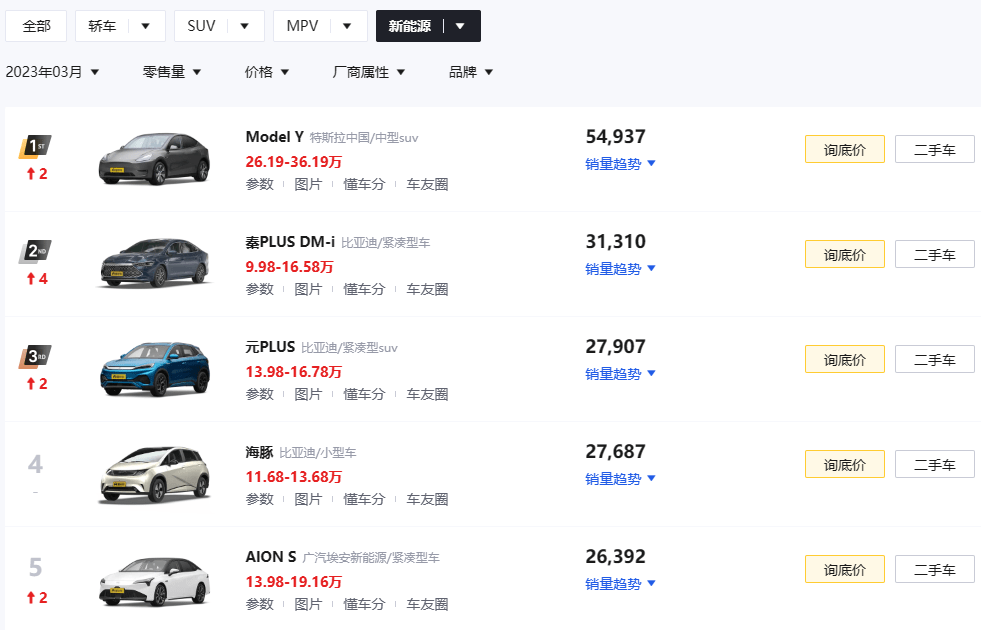
Task: Open the 2023年03月 date filter
Action: point(53,72)
